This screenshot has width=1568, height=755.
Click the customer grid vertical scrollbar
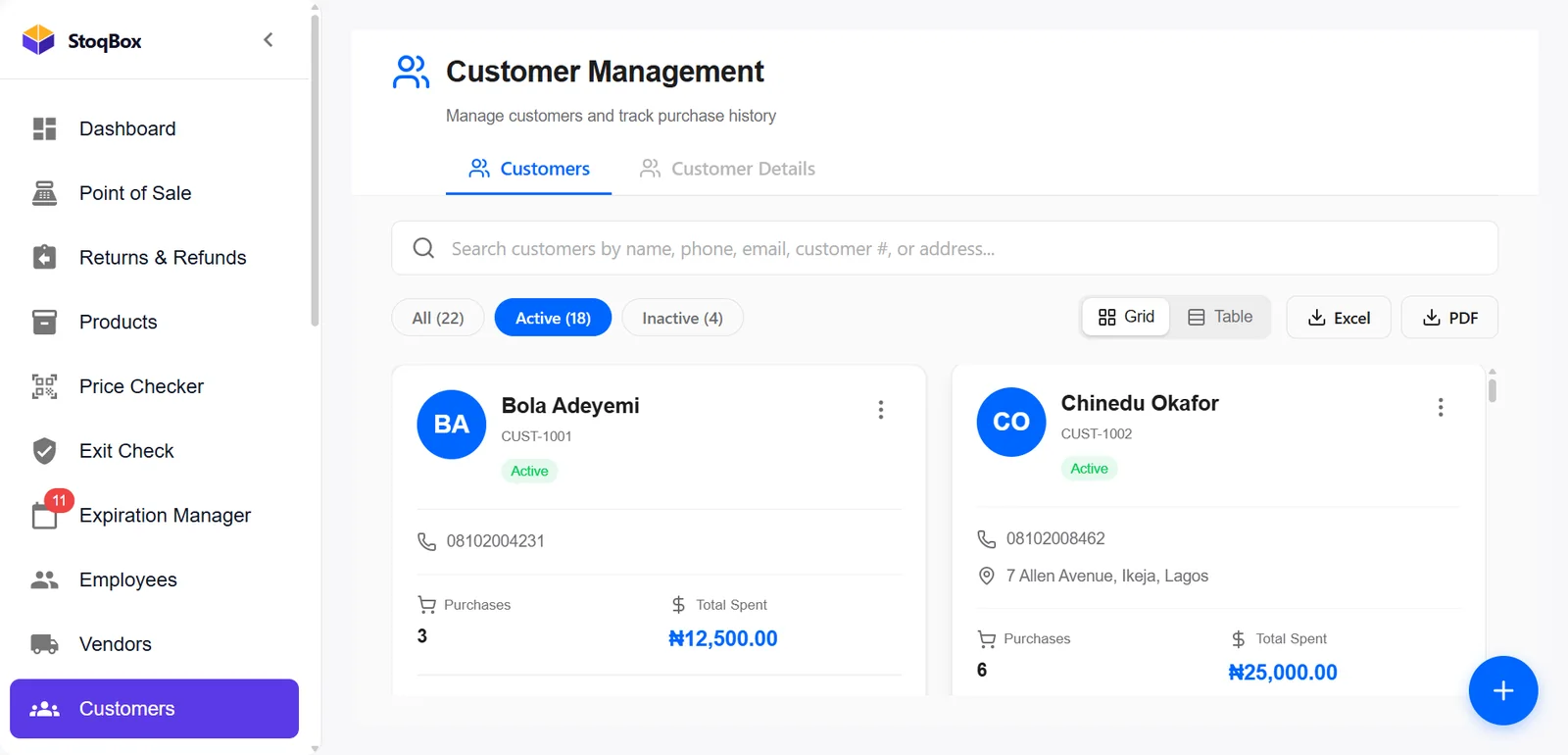[1493, 389]
